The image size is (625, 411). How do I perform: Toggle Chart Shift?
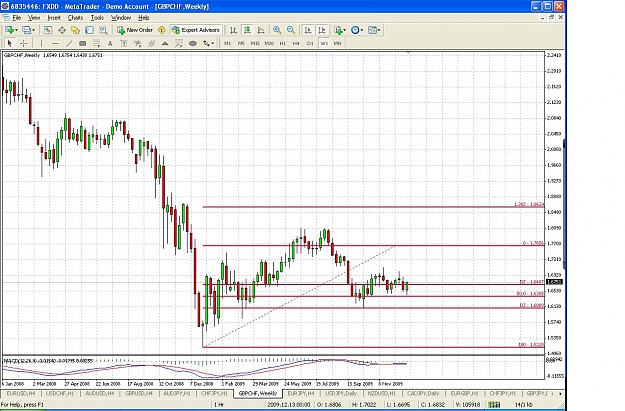(322, 30)
